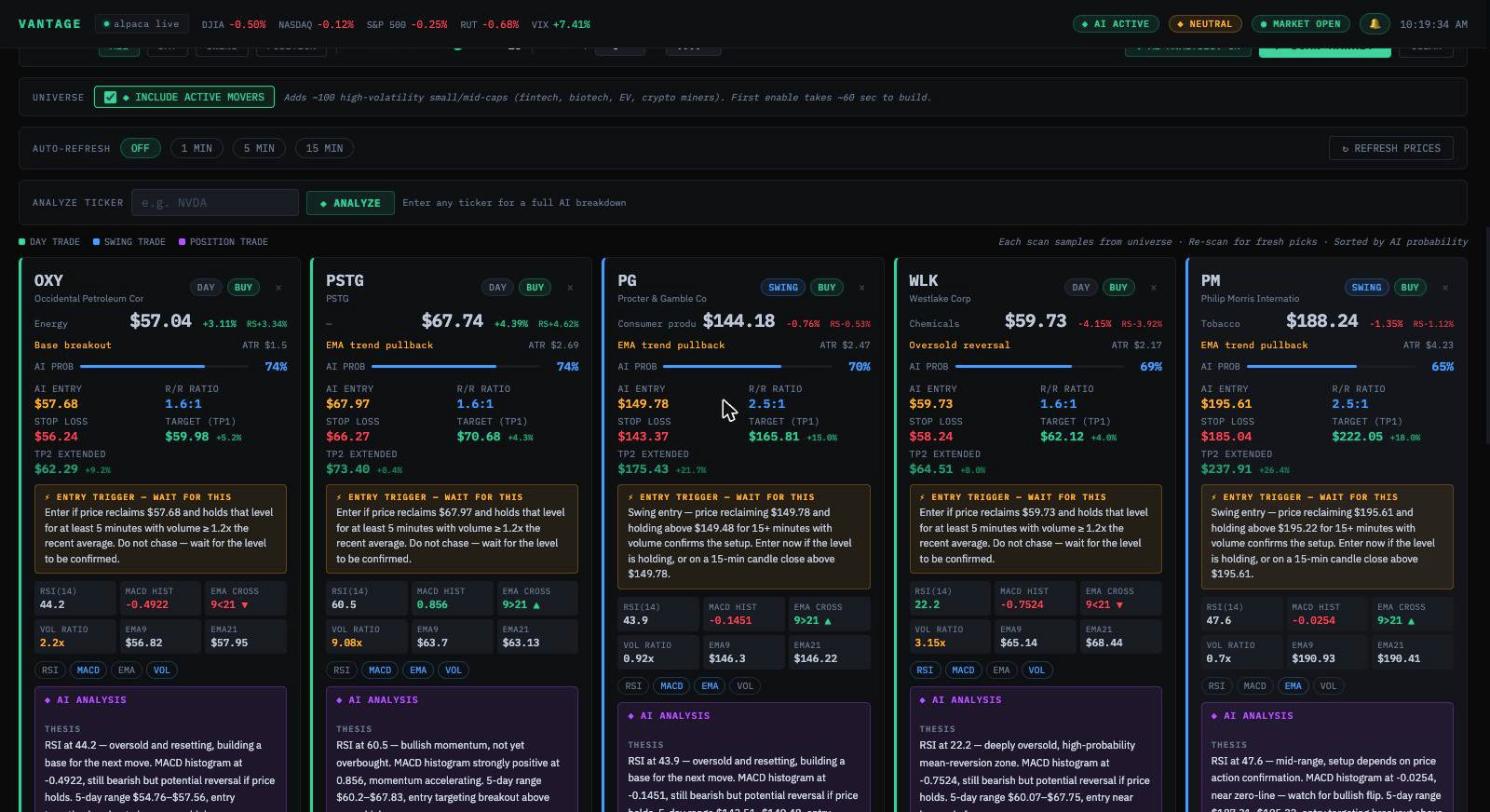
Task: Toggle MACD chip on PG card
Action: [672, 686]
